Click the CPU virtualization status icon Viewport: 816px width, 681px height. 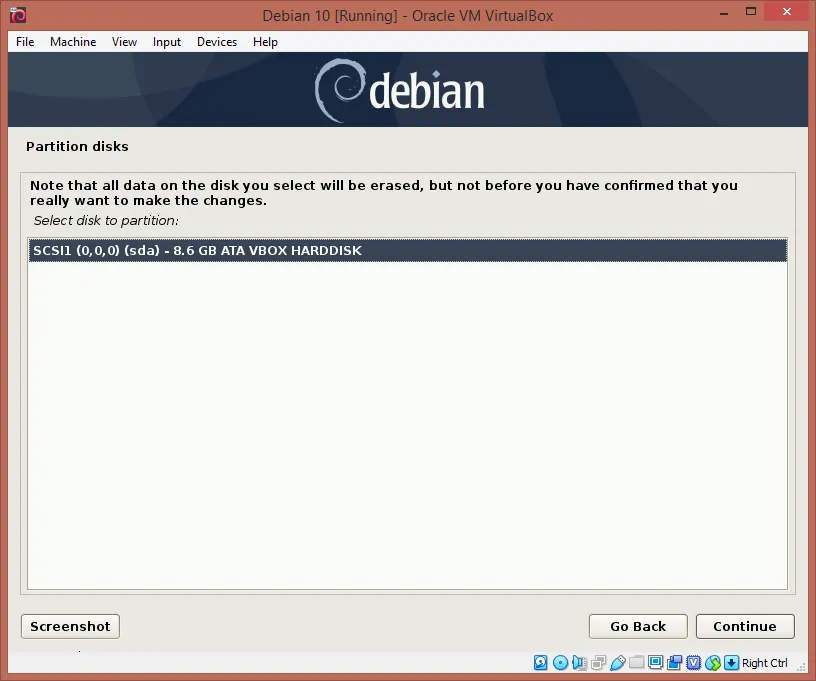tap(694, 662)
